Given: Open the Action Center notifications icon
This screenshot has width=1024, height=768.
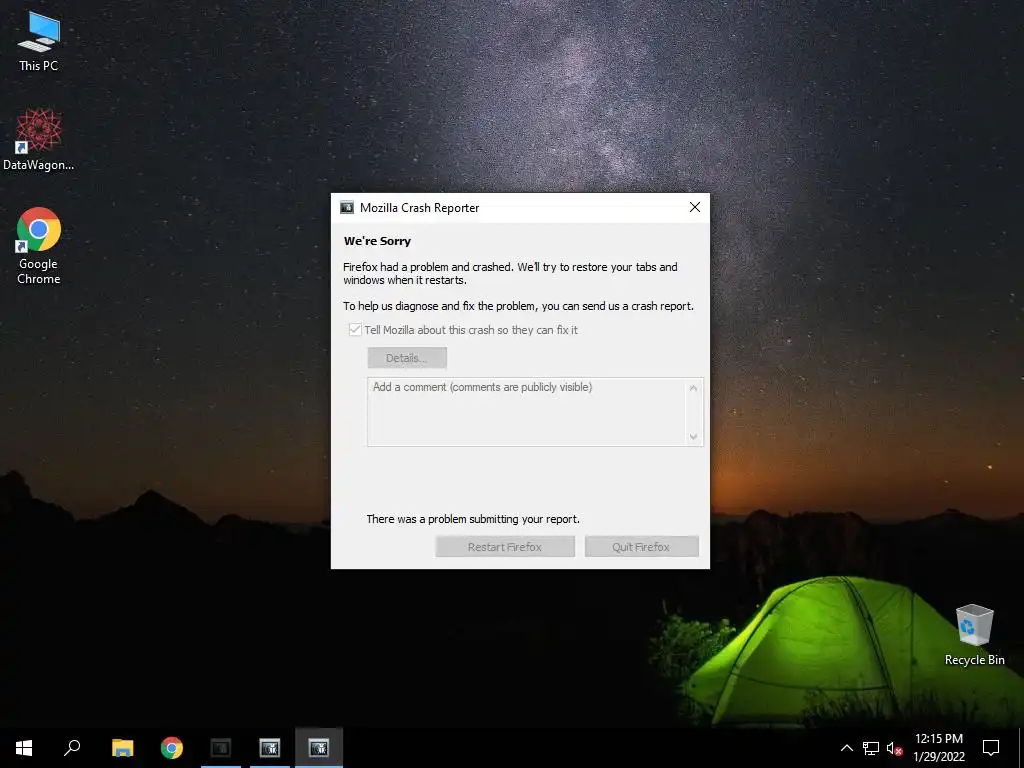Looking at the screenshot, I should point(991,748).
